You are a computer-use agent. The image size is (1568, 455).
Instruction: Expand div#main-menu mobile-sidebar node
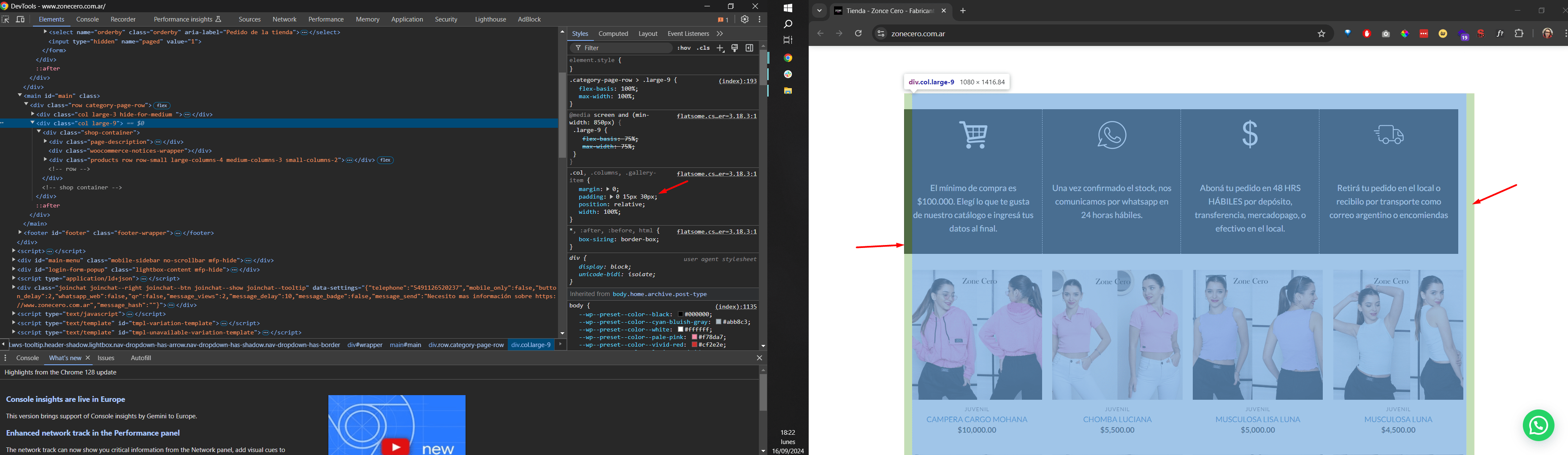pos(14,260)
